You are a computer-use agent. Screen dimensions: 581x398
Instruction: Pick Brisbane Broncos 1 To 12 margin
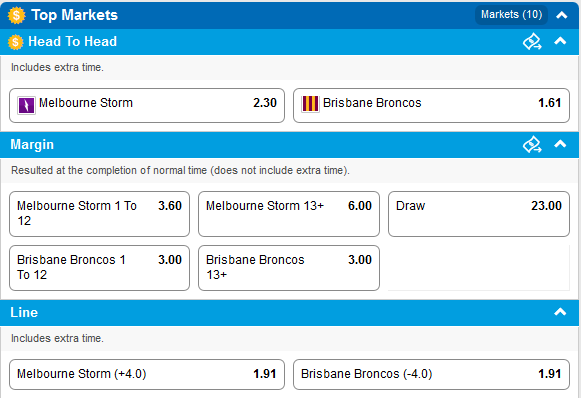pos(99,268)
